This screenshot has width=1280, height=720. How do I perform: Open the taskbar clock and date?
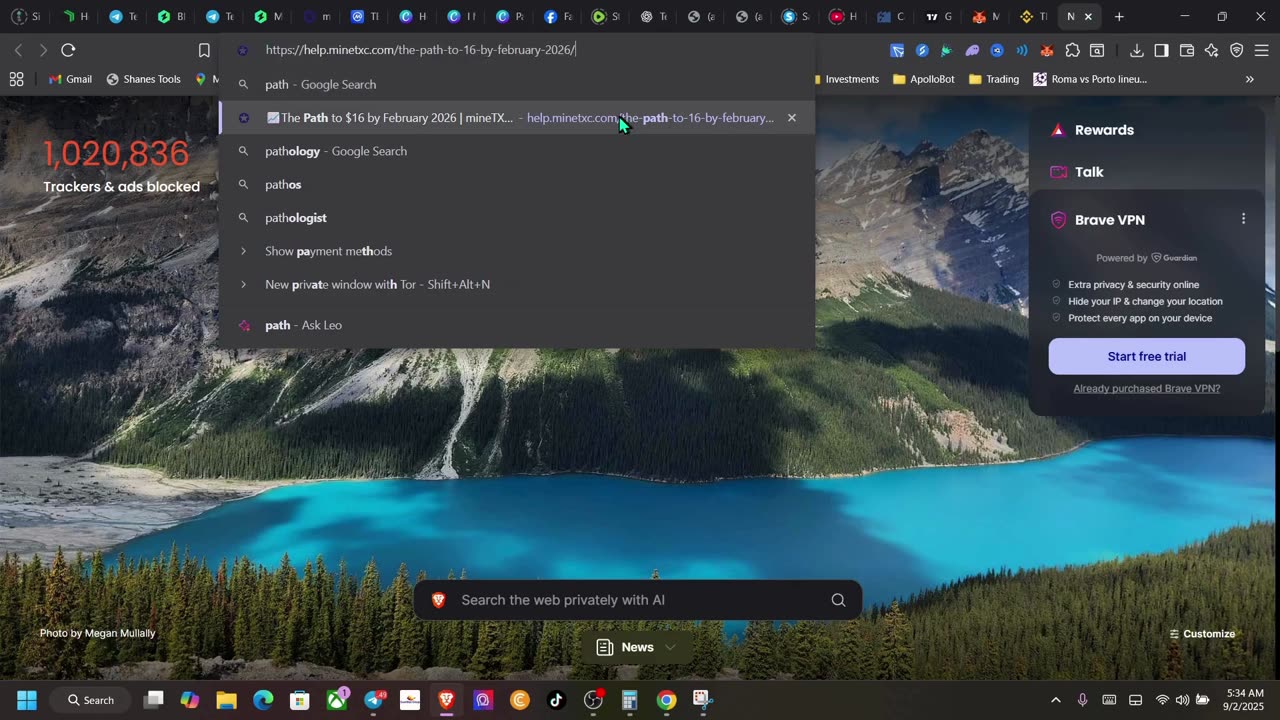(x=1243, y=700)
